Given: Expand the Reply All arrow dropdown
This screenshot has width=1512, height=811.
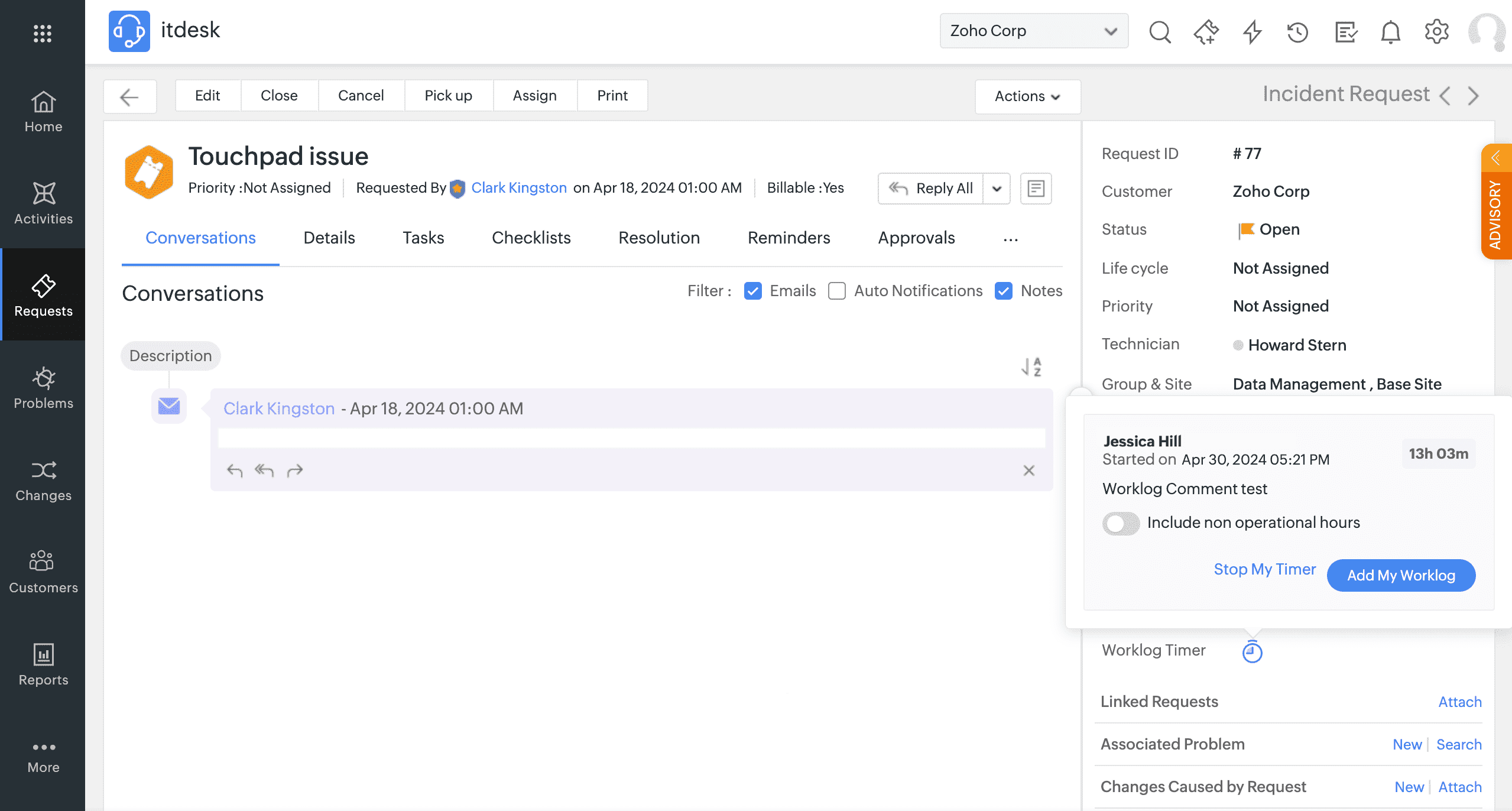Looking at the screenshot, I should [997, 189].
